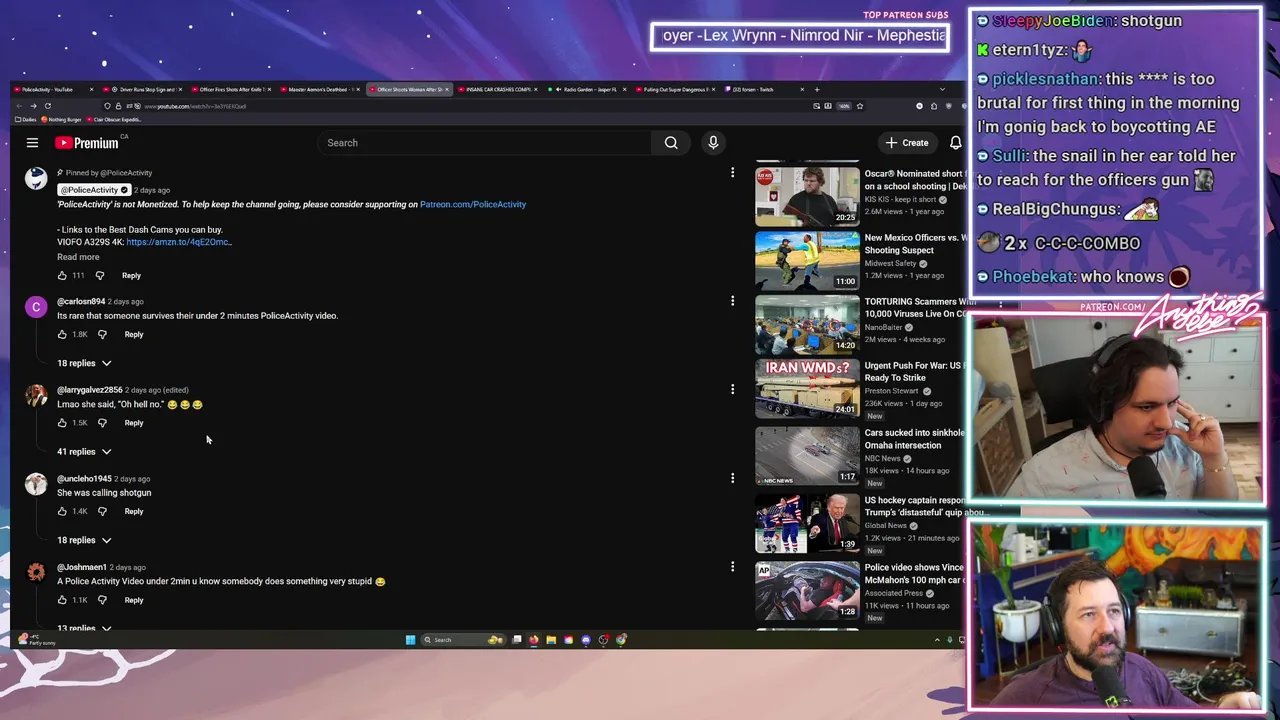Click the magnifier search button
1280x720 pixels.
pyautogui.click(x=671, y=143)
